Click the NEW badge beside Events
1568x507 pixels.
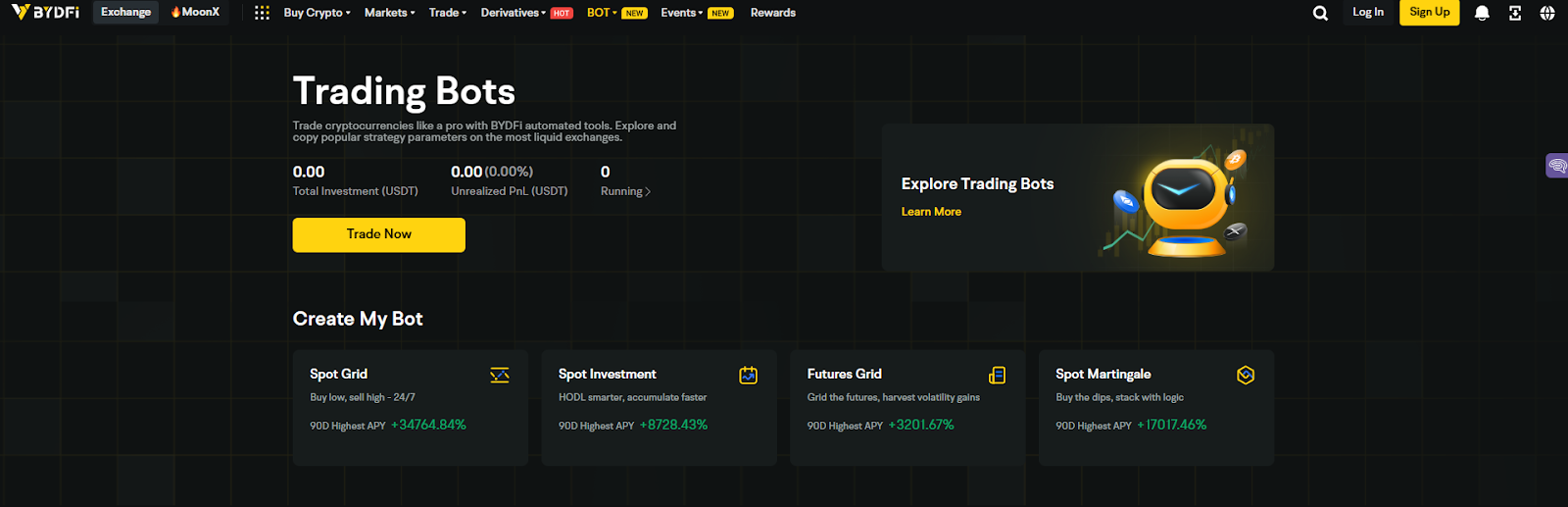(x=721, y=14)
